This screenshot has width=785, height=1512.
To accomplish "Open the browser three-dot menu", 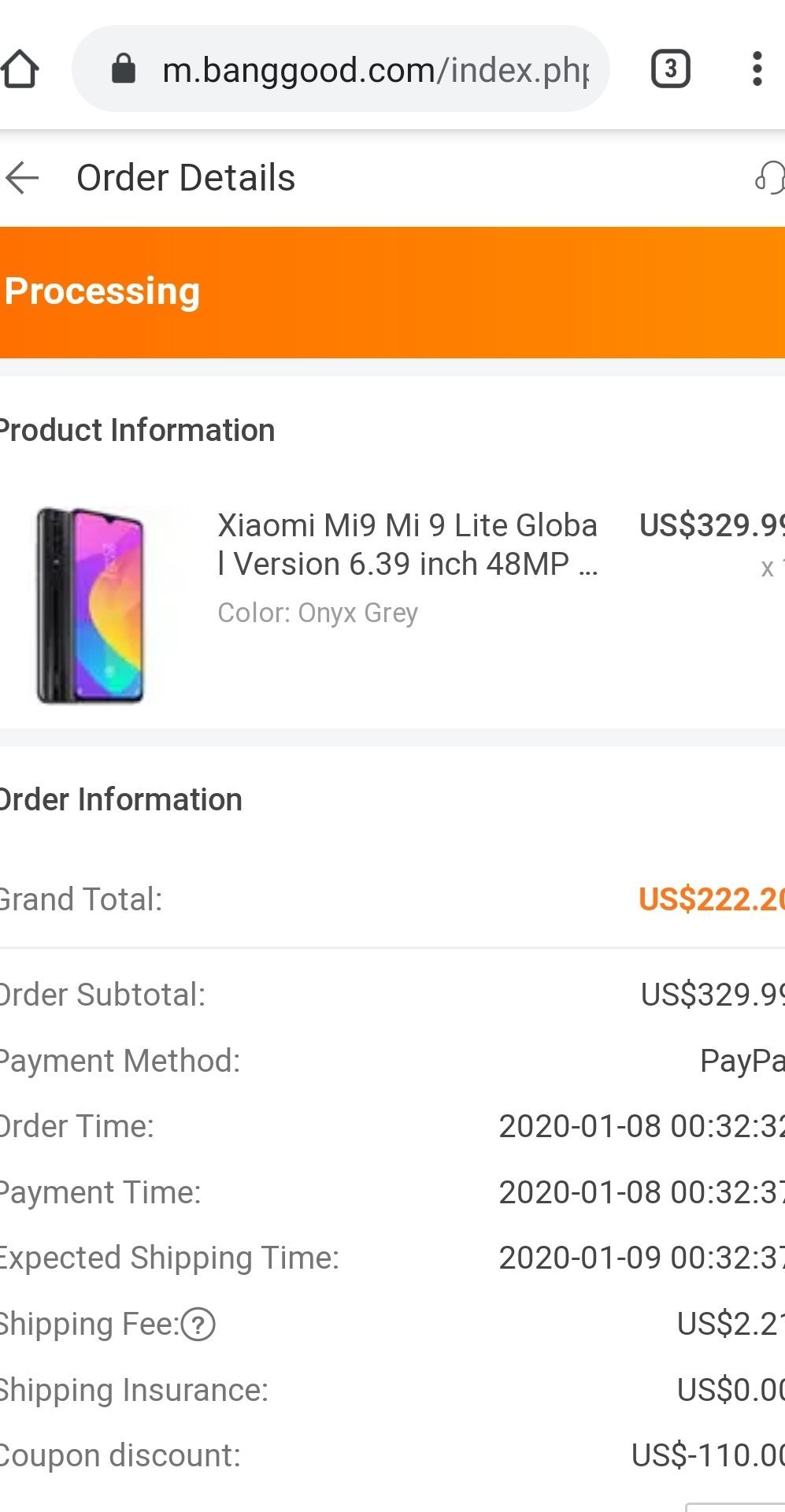I will [757, 69].
